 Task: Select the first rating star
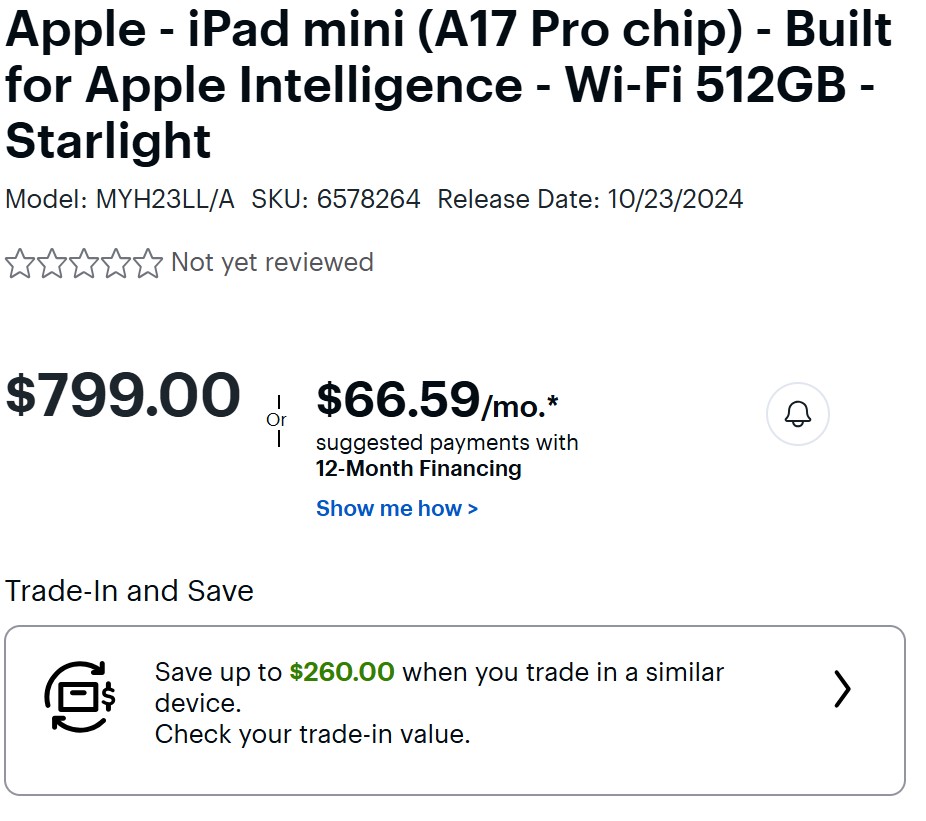pyautogui.click(x=20, y=264)
